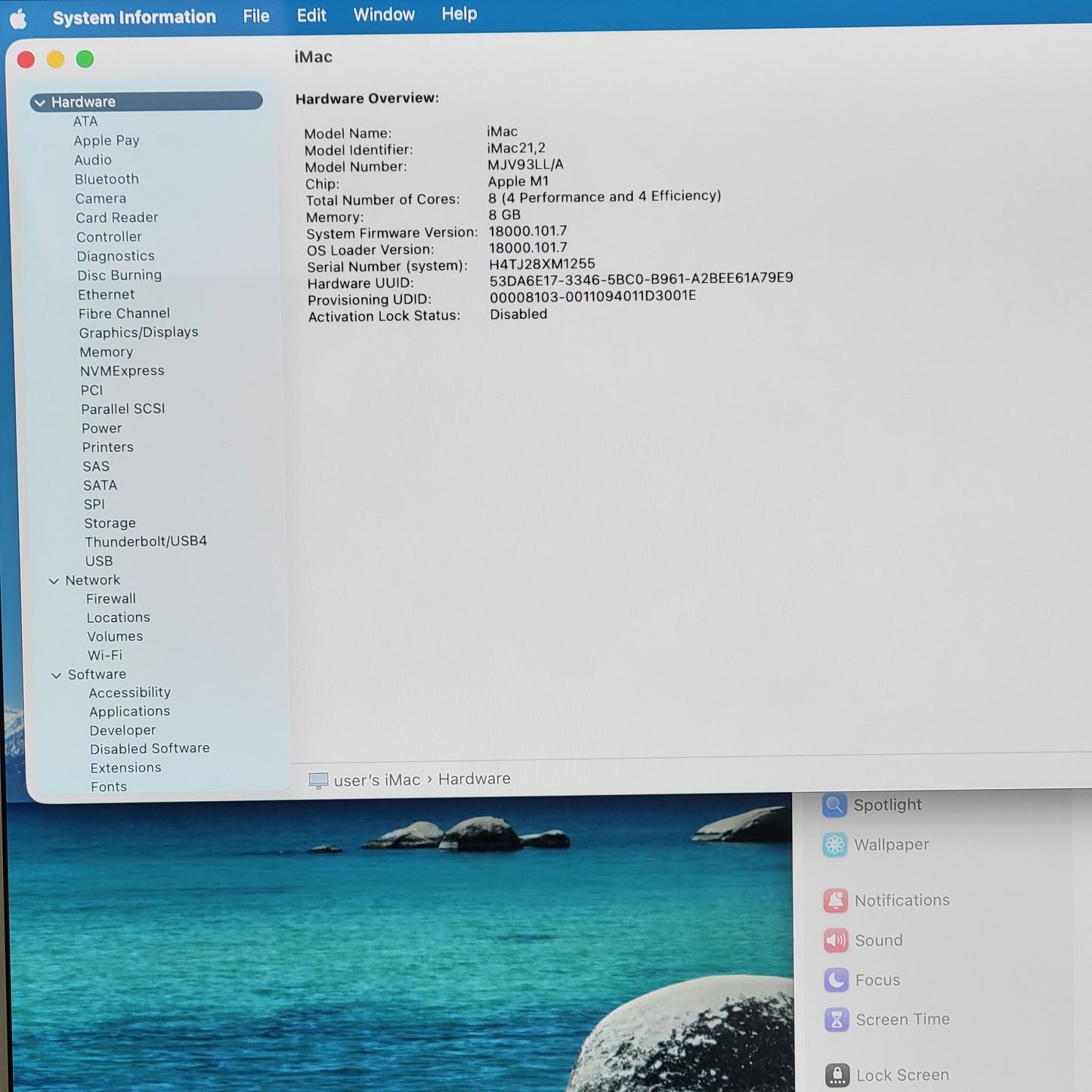Select Parallel SCSI in the sidebar
Viewport: 1092px width, 1092px height.
pyautogui.click(x=123, y=409)
